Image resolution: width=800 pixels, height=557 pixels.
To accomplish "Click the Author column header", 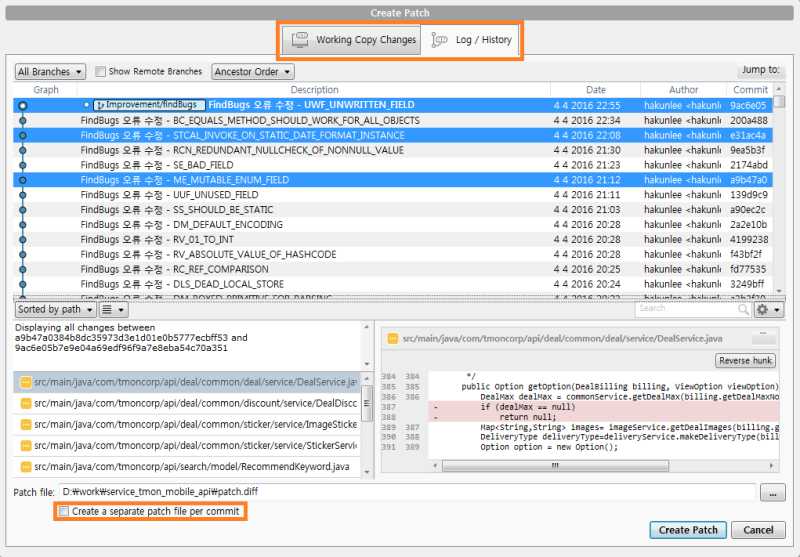I will tap(683, 90).
